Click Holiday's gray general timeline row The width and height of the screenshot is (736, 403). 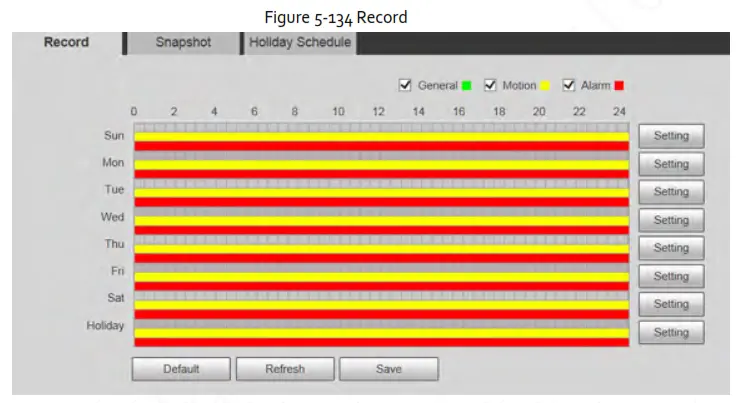(x=382, y=324)
